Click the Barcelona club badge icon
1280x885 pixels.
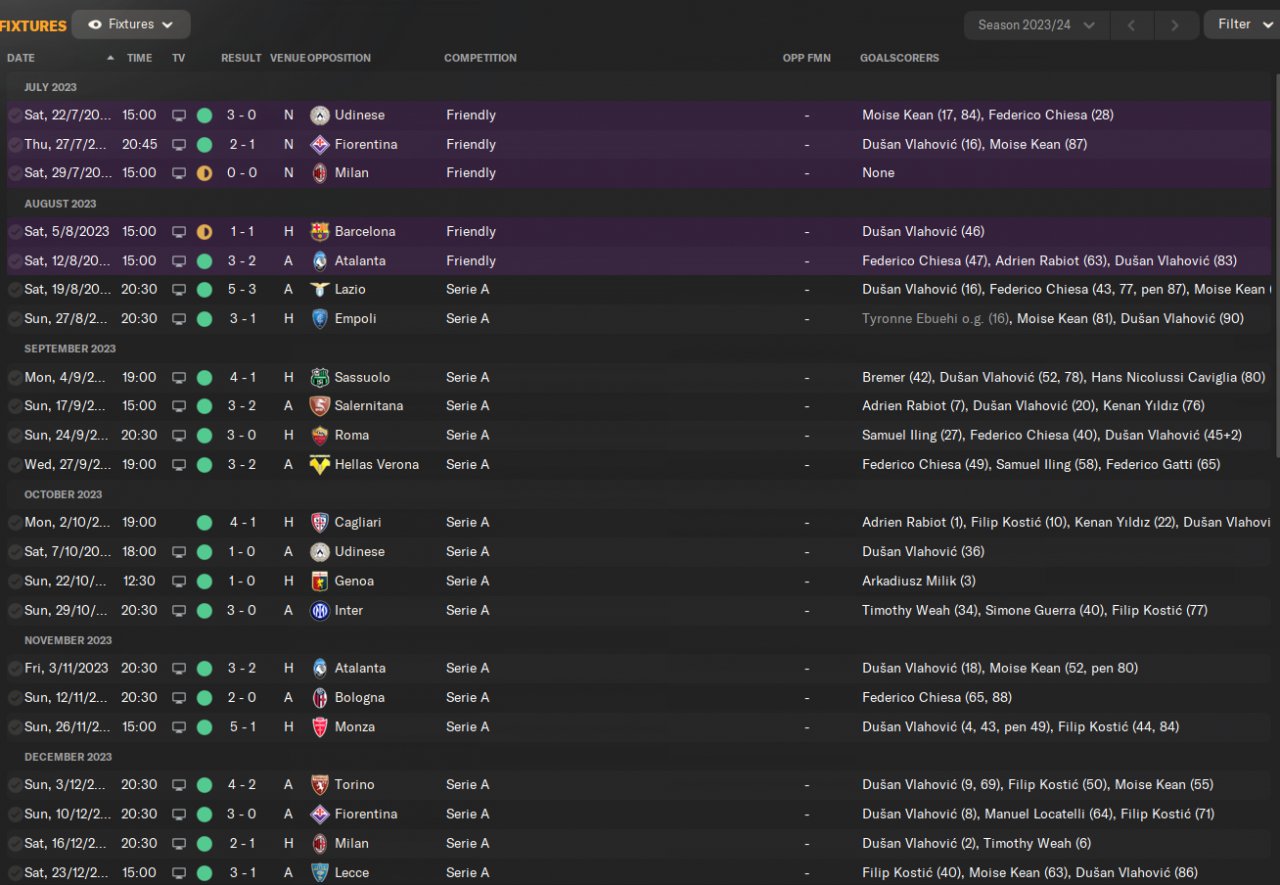point(320,232)
